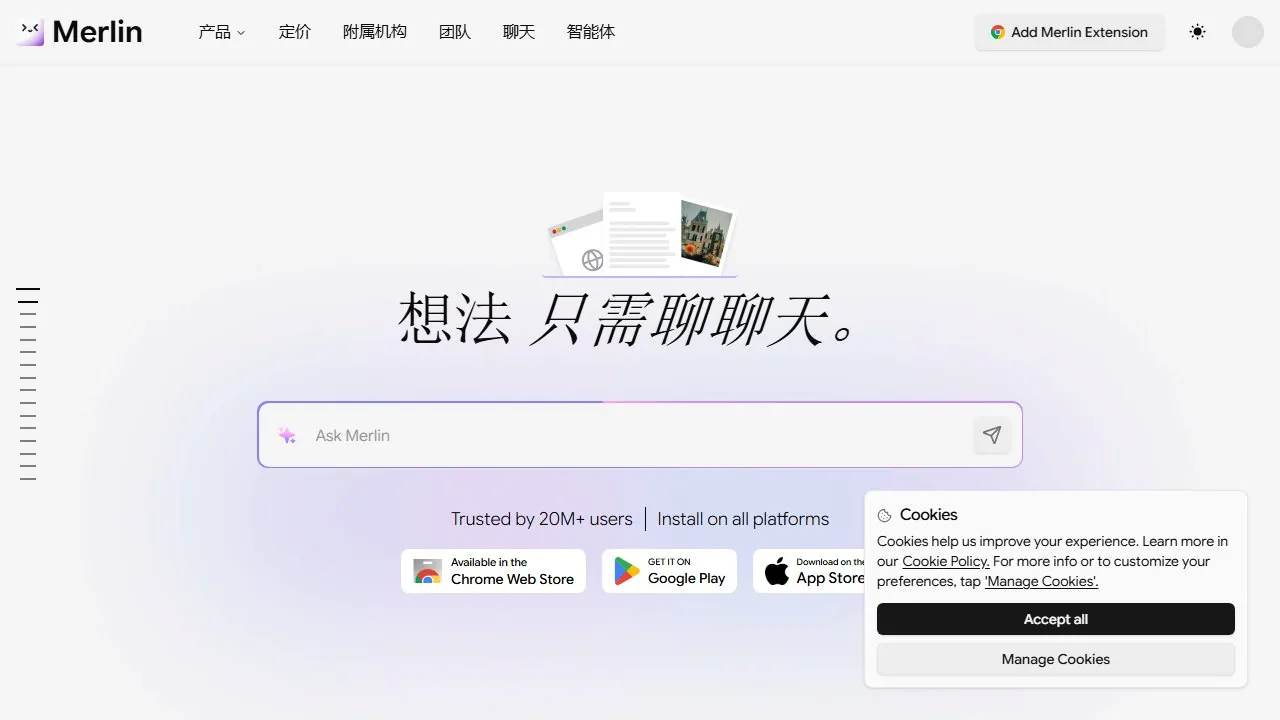Send the message with paper plane icon
This screenshot has height=720, width=1280.
coord(991,435)
